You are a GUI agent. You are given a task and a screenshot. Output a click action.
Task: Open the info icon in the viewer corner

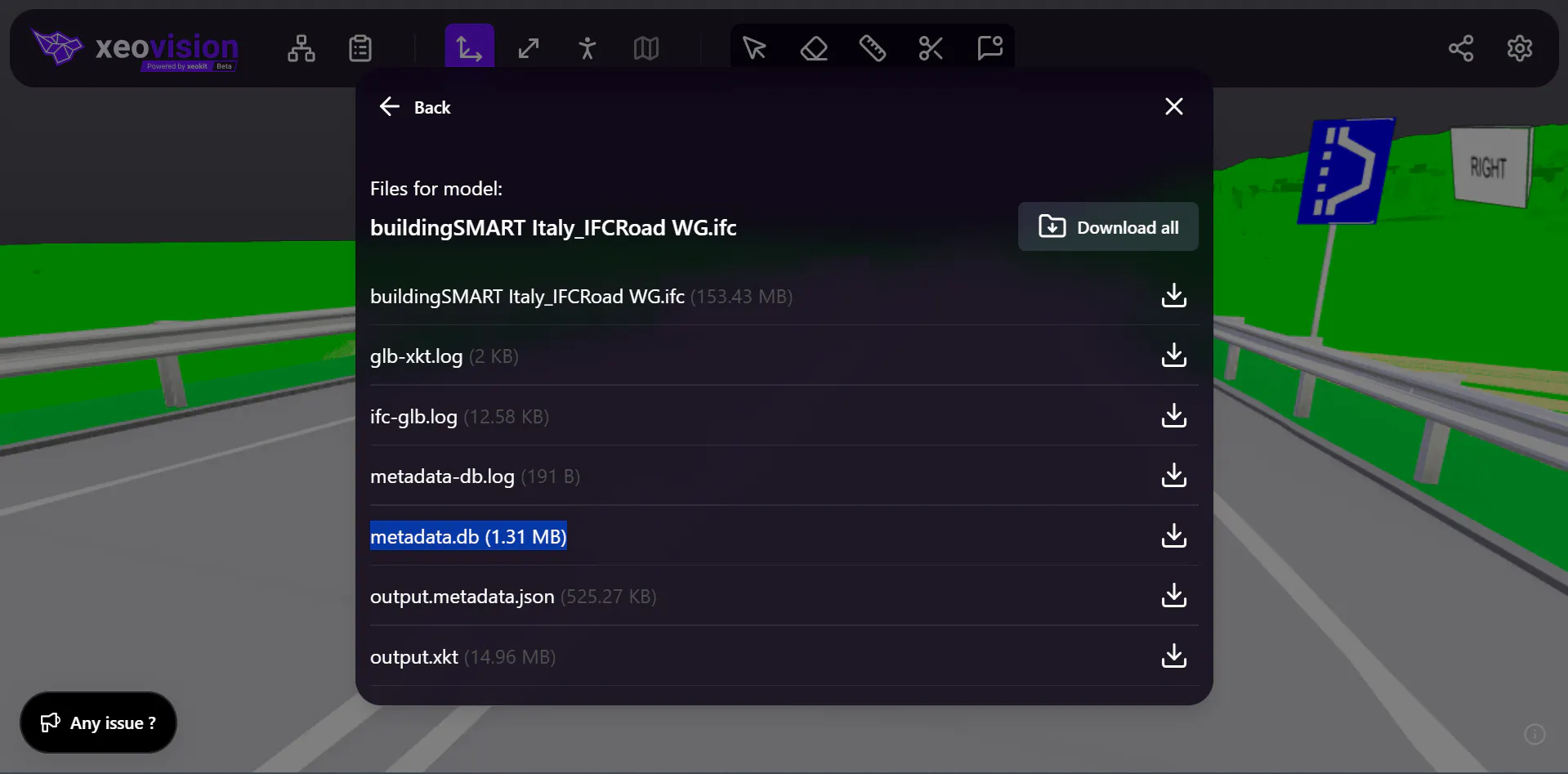(1535, 734)
